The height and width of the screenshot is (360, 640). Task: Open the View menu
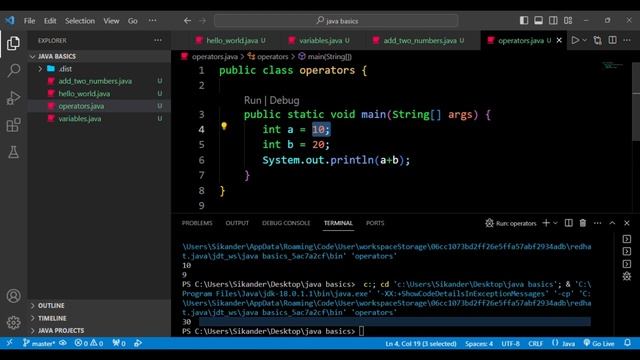[x=111, y=21]
